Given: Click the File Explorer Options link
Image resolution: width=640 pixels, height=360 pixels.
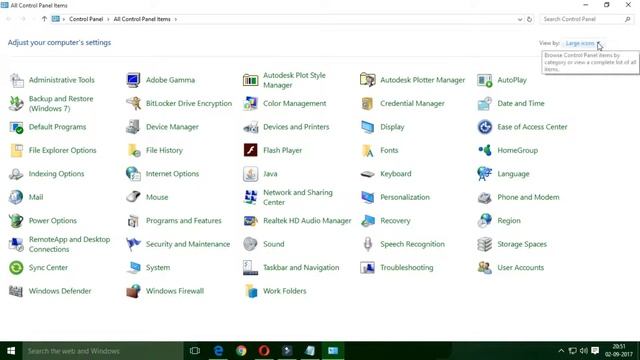Looking at the screenshot, I should tap(62, 150).
